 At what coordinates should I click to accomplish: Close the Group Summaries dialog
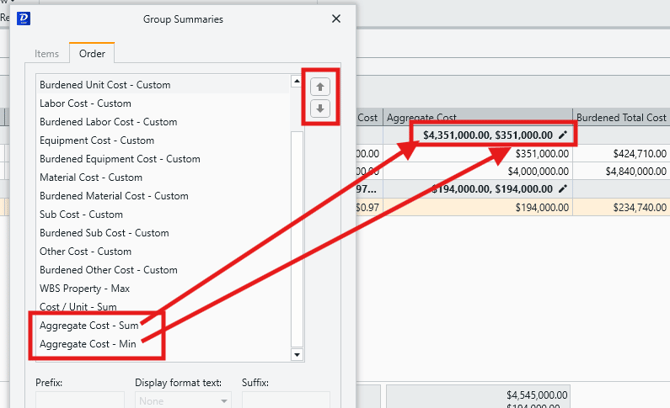point(335,18)
